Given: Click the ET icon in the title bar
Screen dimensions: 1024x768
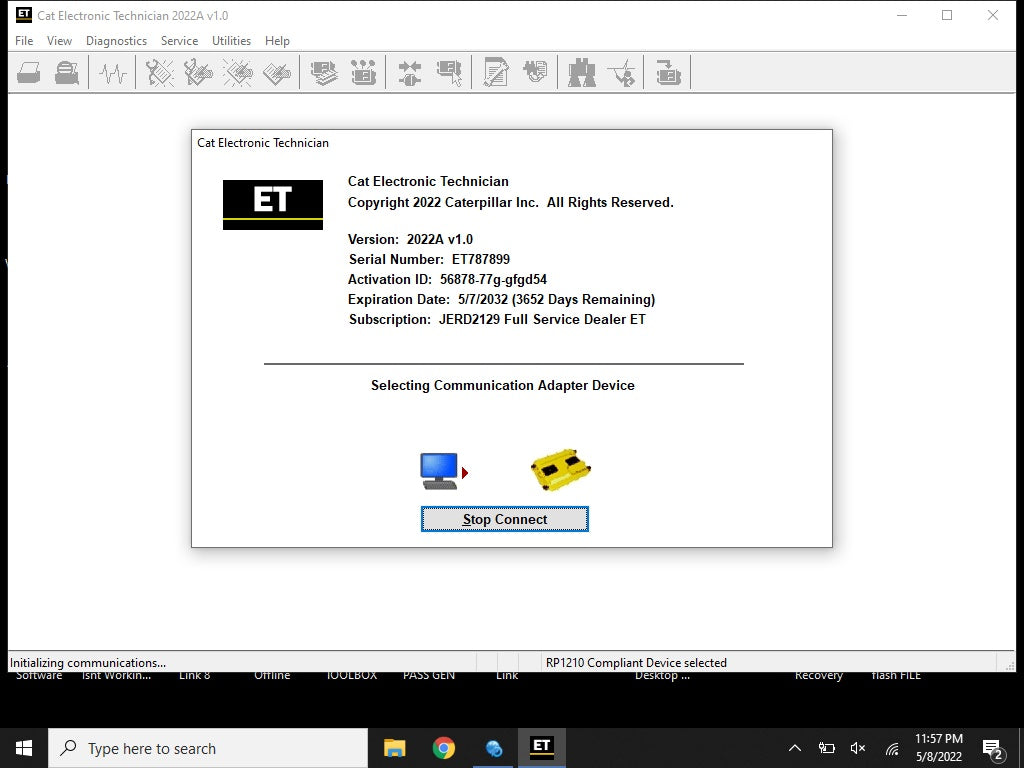Looking at the screenshot, I should coord(24,15).
